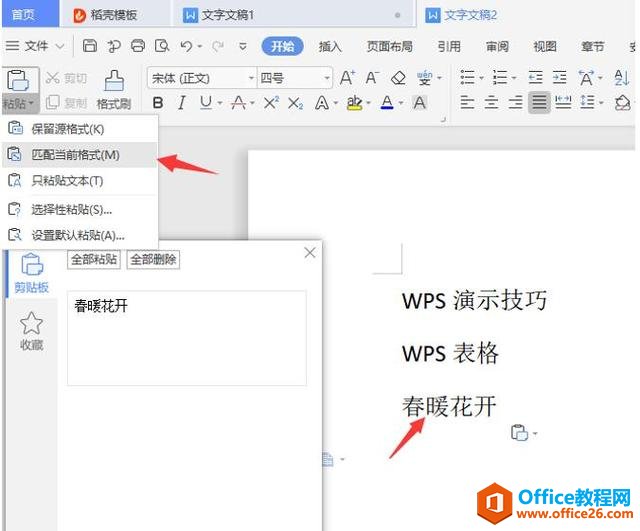Screen dimensions: 640x531
Task: Apply Superscript formatting
Action: (271, 102)
